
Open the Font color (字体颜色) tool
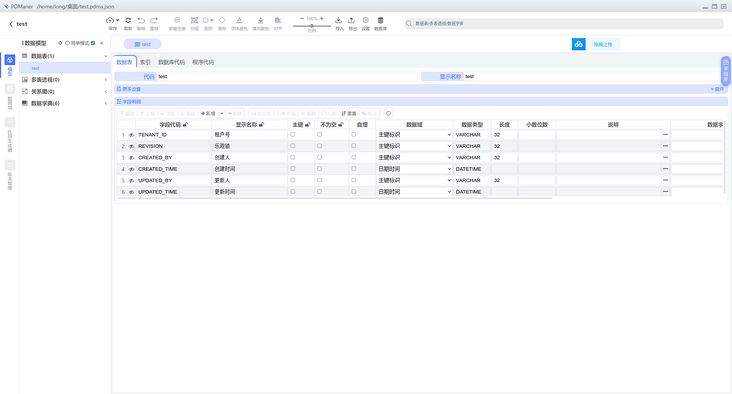pyautogui.click(x=239, y=20)
